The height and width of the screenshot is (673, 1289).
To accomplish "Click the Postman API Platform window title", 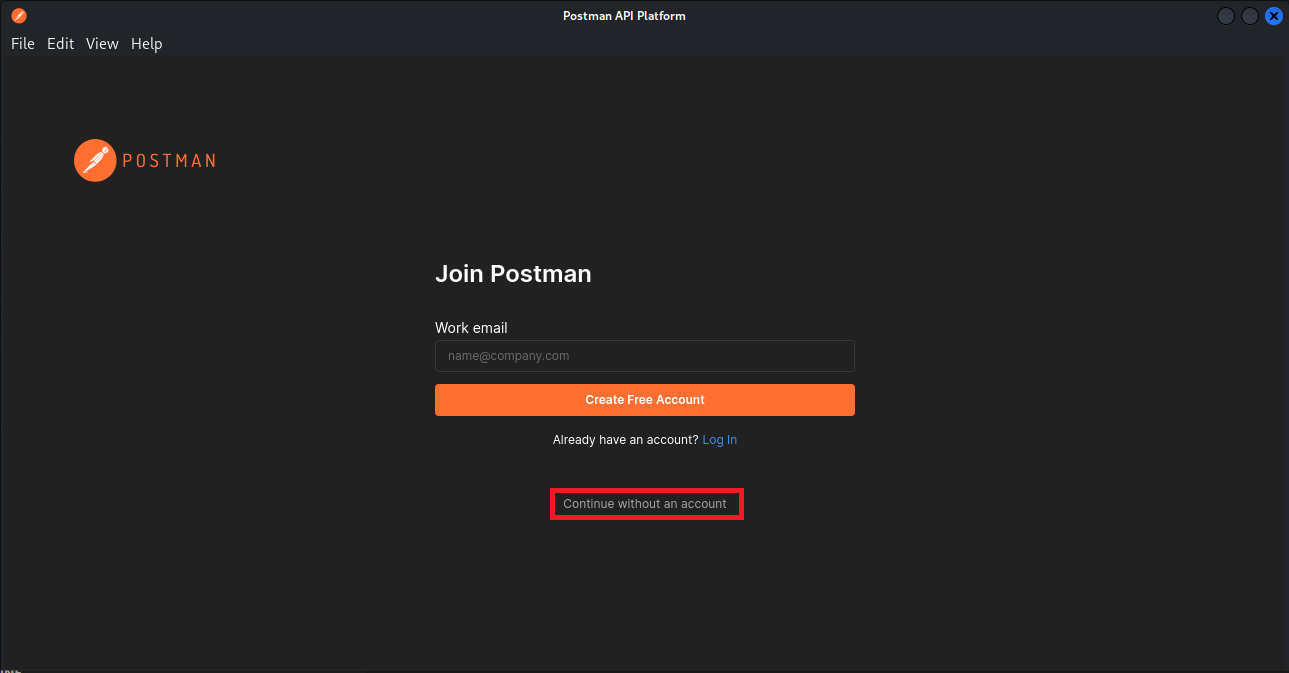I will (624, 16).
